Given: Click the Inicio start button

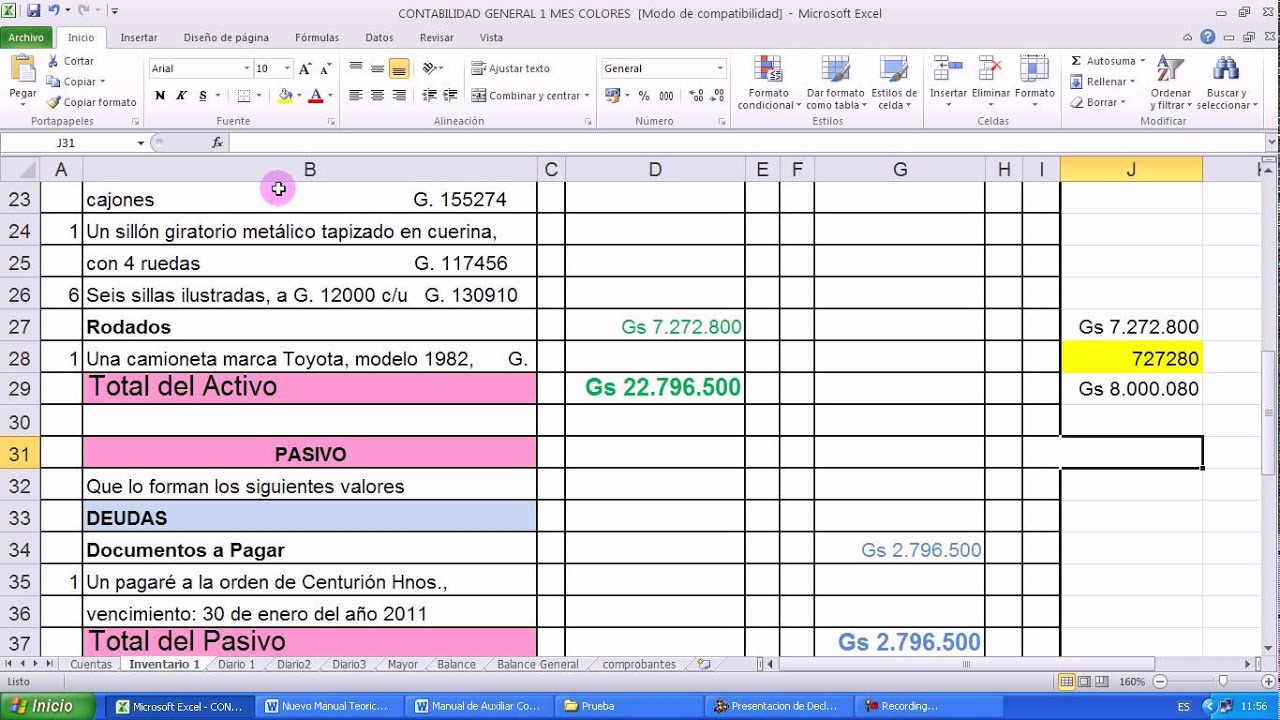Looking at the screenshot, I should coord(49,706).
